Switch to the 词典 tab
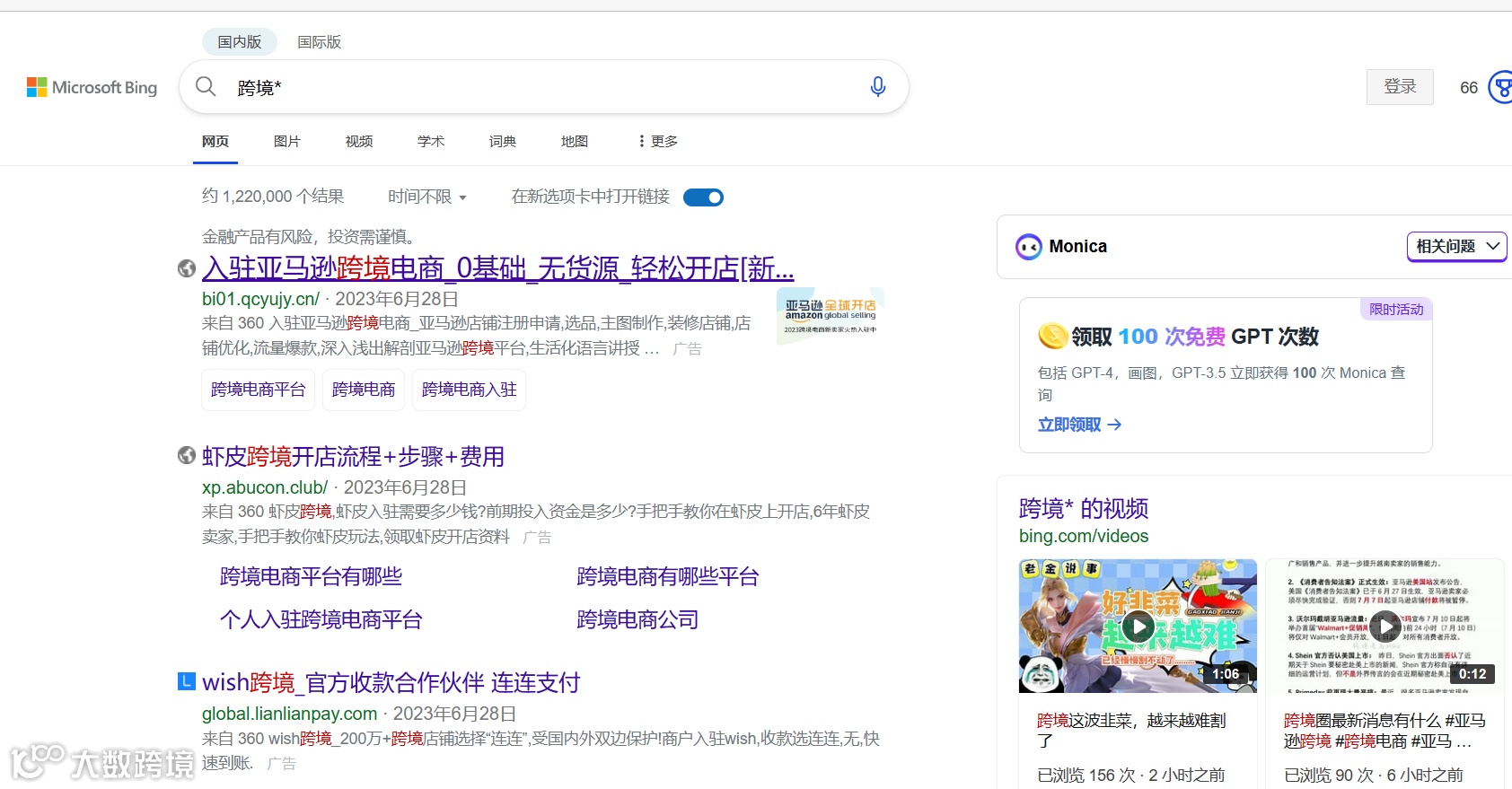Image resolution: width=1512 pixels, height=789 pixels. (503, 141)
